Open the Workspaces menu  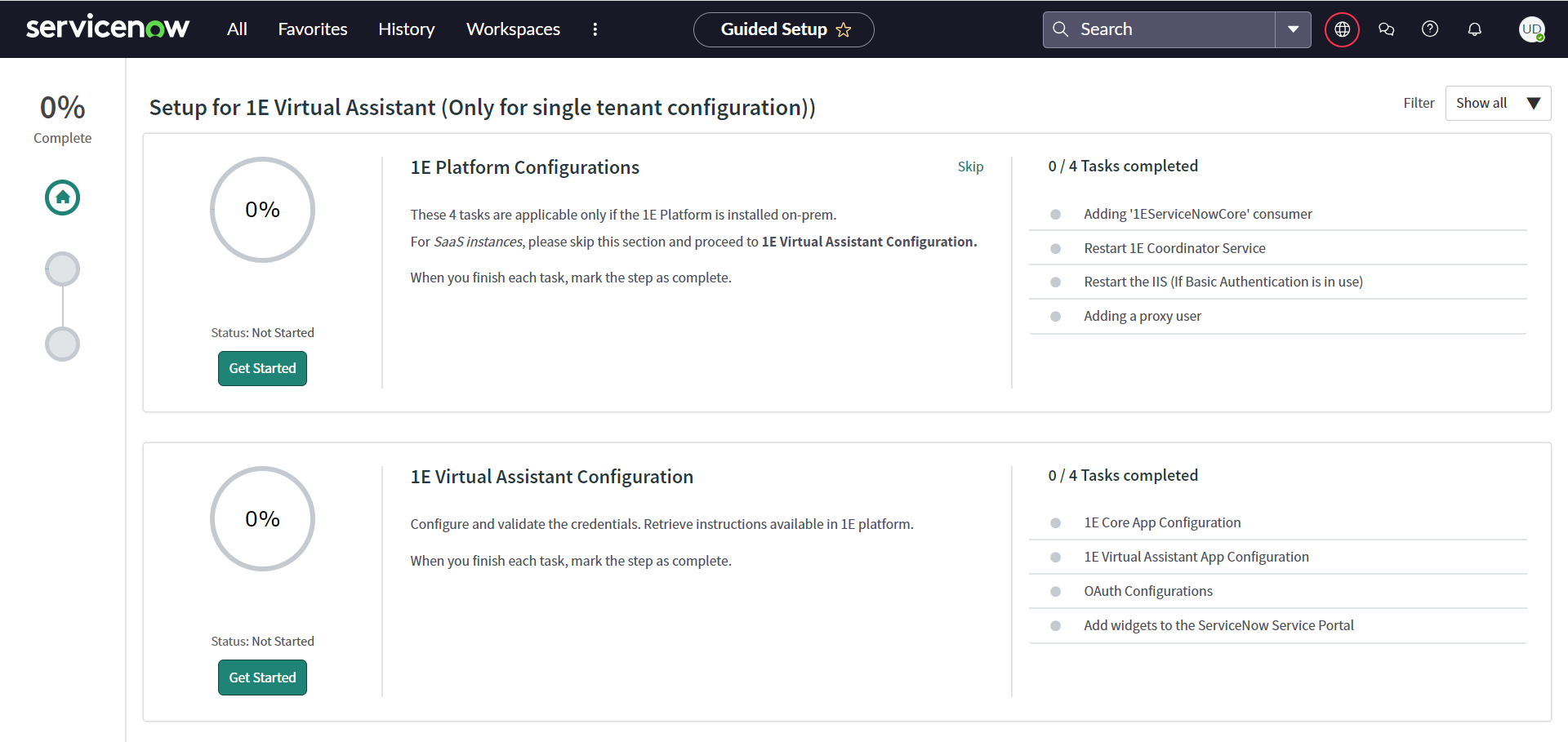513,29
